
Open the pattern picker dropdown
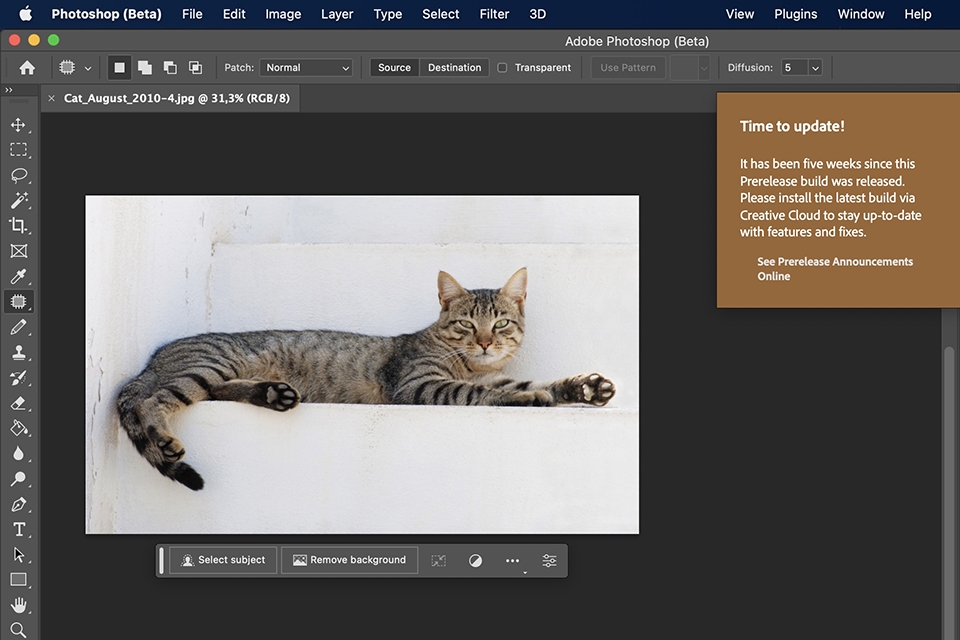703,68
